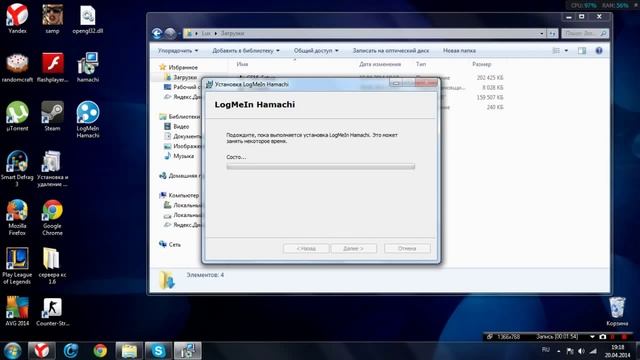640x360 pixels.
Task: Launch Counter-Strike desktop shortcut
Action: pyautogui.click(x=52, y=311)
